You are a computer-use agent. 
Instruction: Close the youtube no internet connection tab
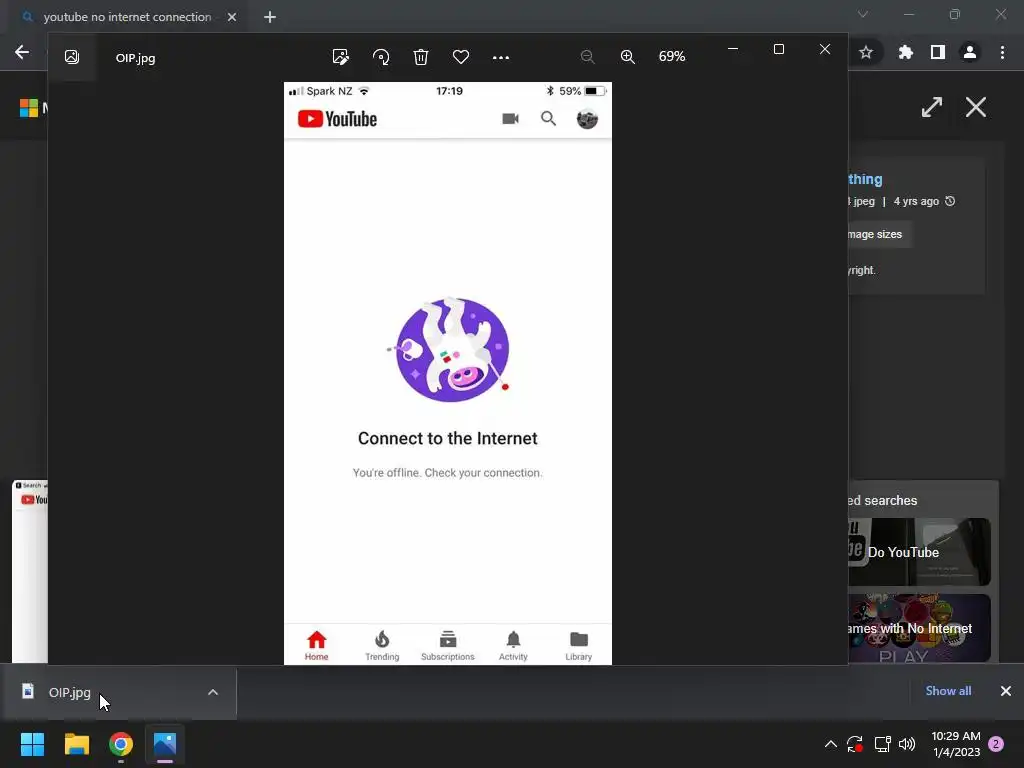pyautogui.click(x=232, y=17)
